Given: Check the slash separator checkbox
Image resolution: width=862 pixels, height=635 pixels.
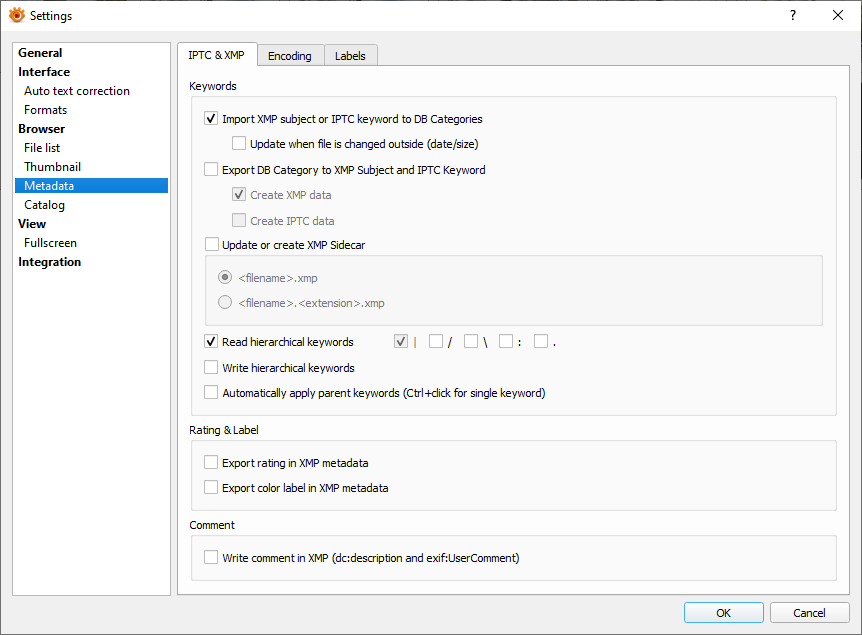Looking at the screenshot, I should pyautogui.click(x=436, y=342).
